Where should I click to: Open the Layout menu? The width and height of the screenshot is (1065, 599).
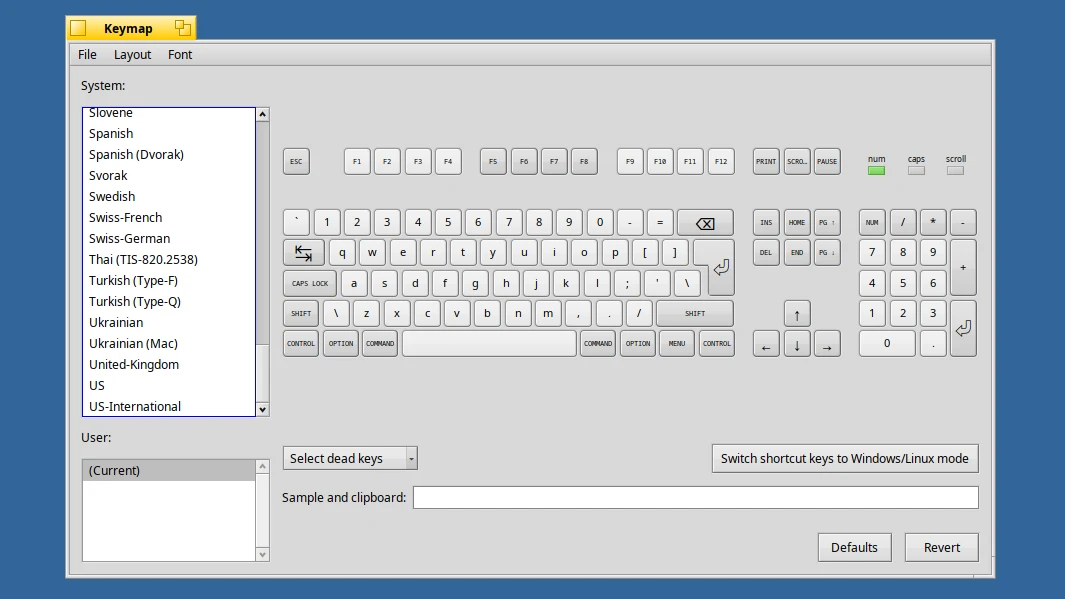pos(131,54)
